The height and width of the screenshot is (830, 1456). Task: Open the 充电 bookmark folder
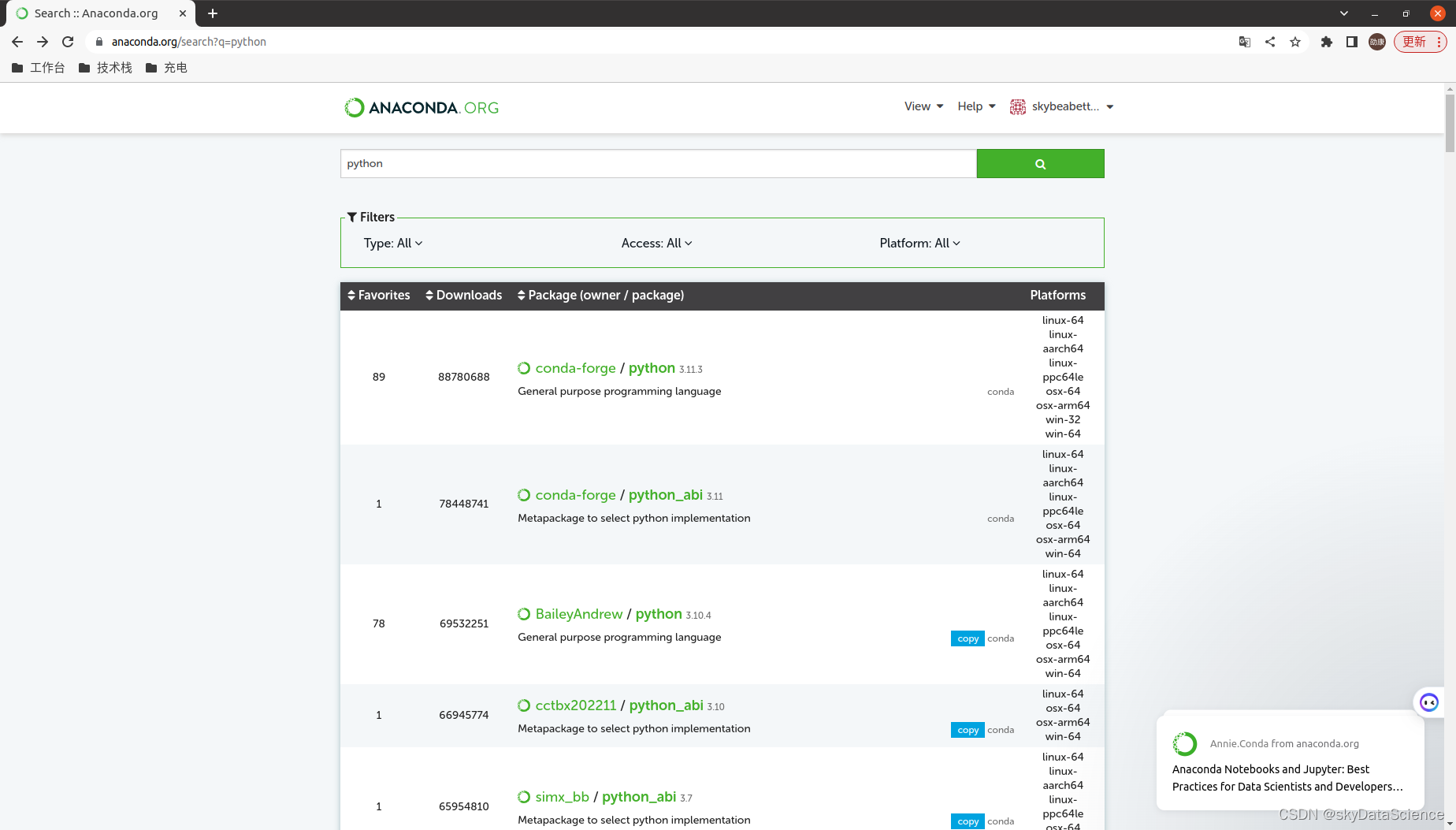(166, 68)
